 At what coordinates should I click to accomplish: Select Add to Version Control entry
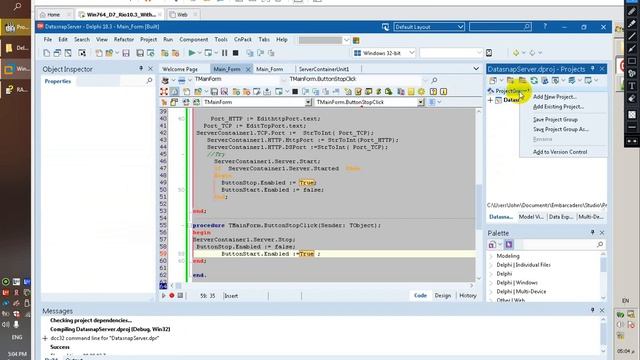[x=560, y=152]
